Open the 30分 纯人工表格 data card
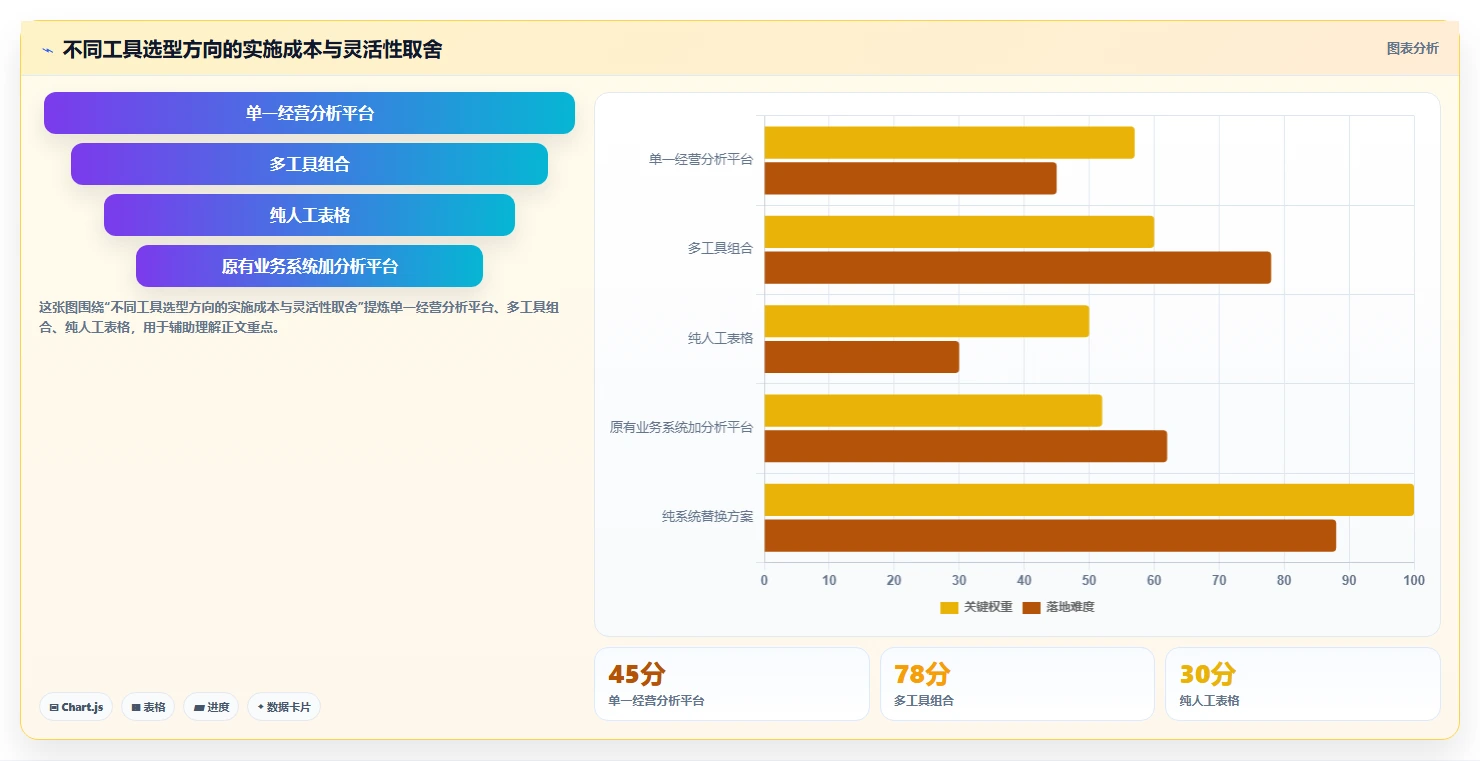 [x=1302, y=684]
